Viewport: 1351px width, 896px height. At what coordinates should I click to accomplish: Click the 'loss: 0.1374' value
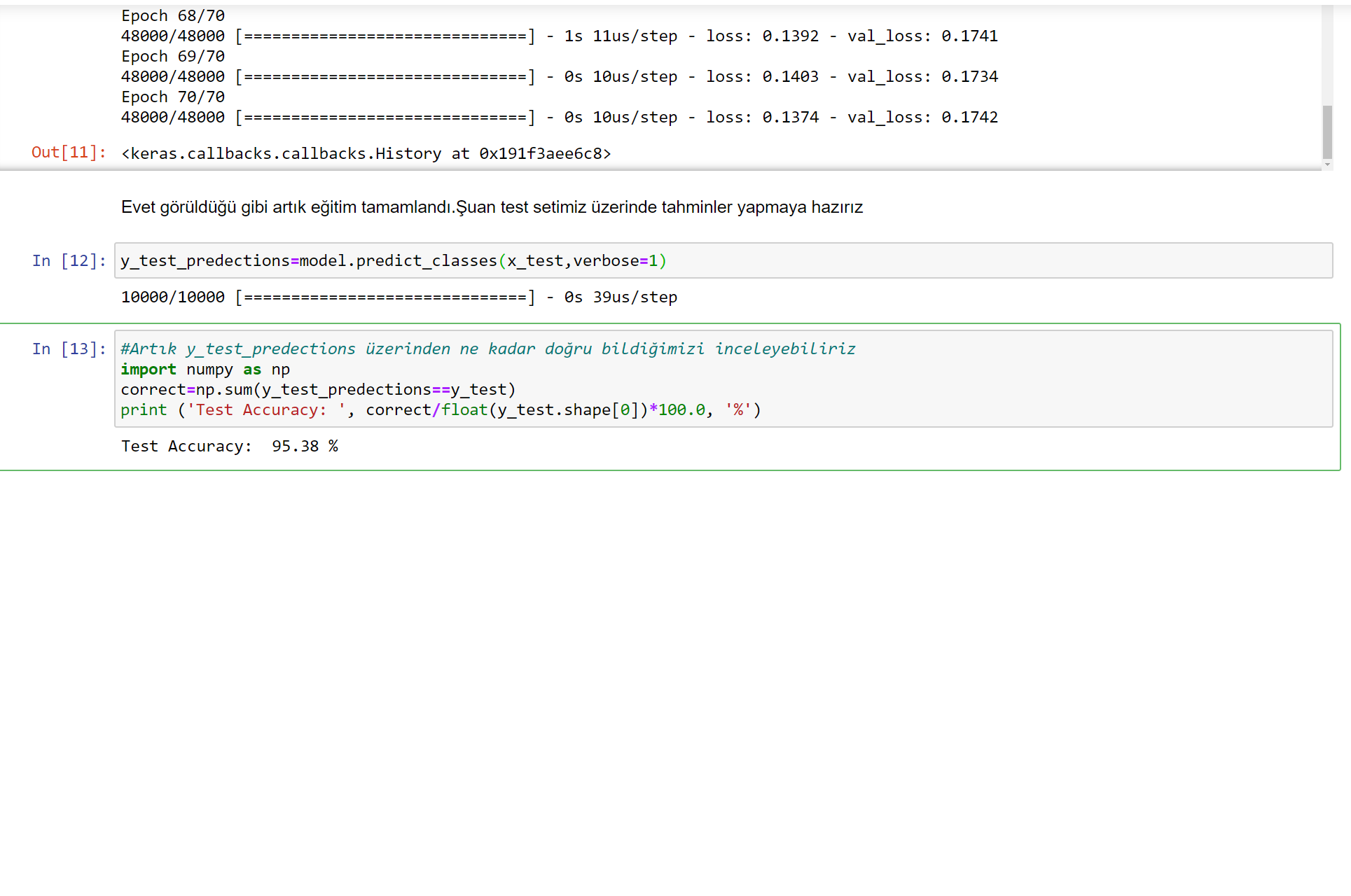point(762,117)
